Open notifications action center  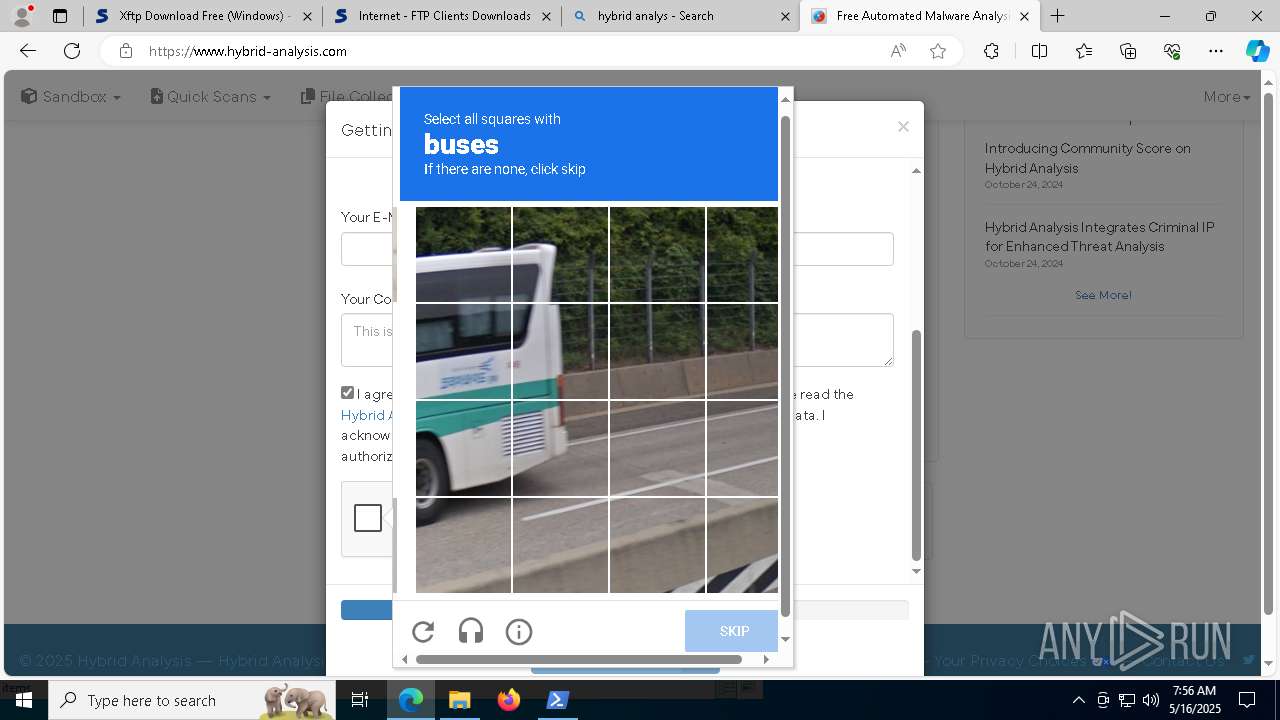(1247, 700)
